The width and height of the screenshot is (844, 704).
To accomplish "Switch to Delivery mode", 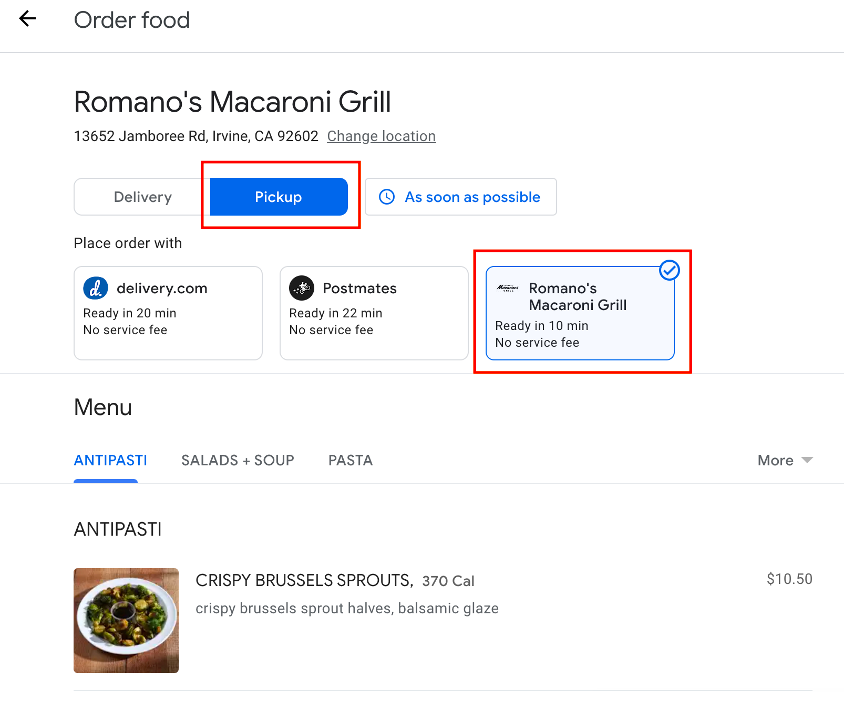I will 142,197.
